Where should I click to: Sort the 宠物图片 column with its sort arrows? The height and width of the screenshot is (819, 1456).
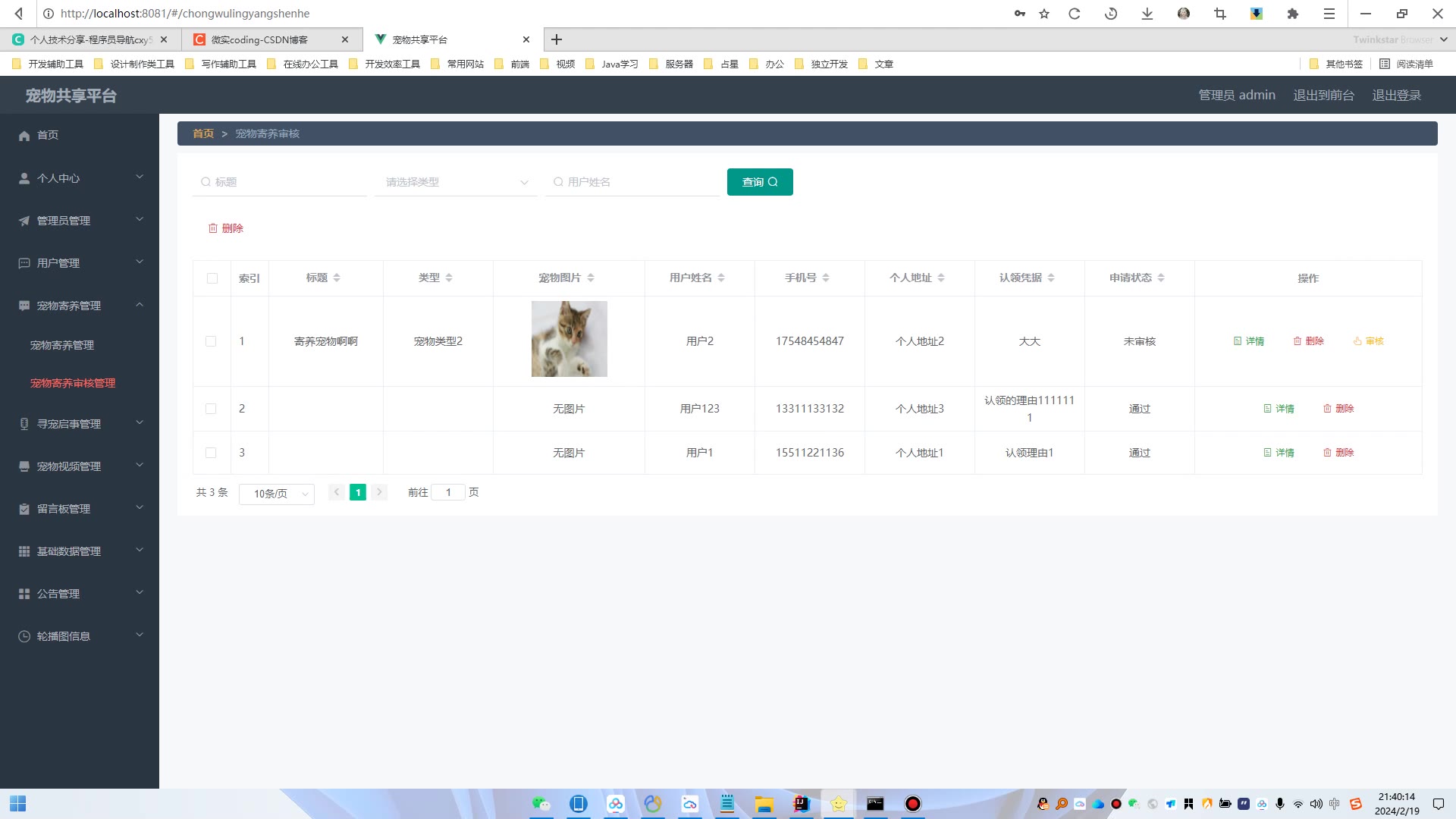(591, 278)
